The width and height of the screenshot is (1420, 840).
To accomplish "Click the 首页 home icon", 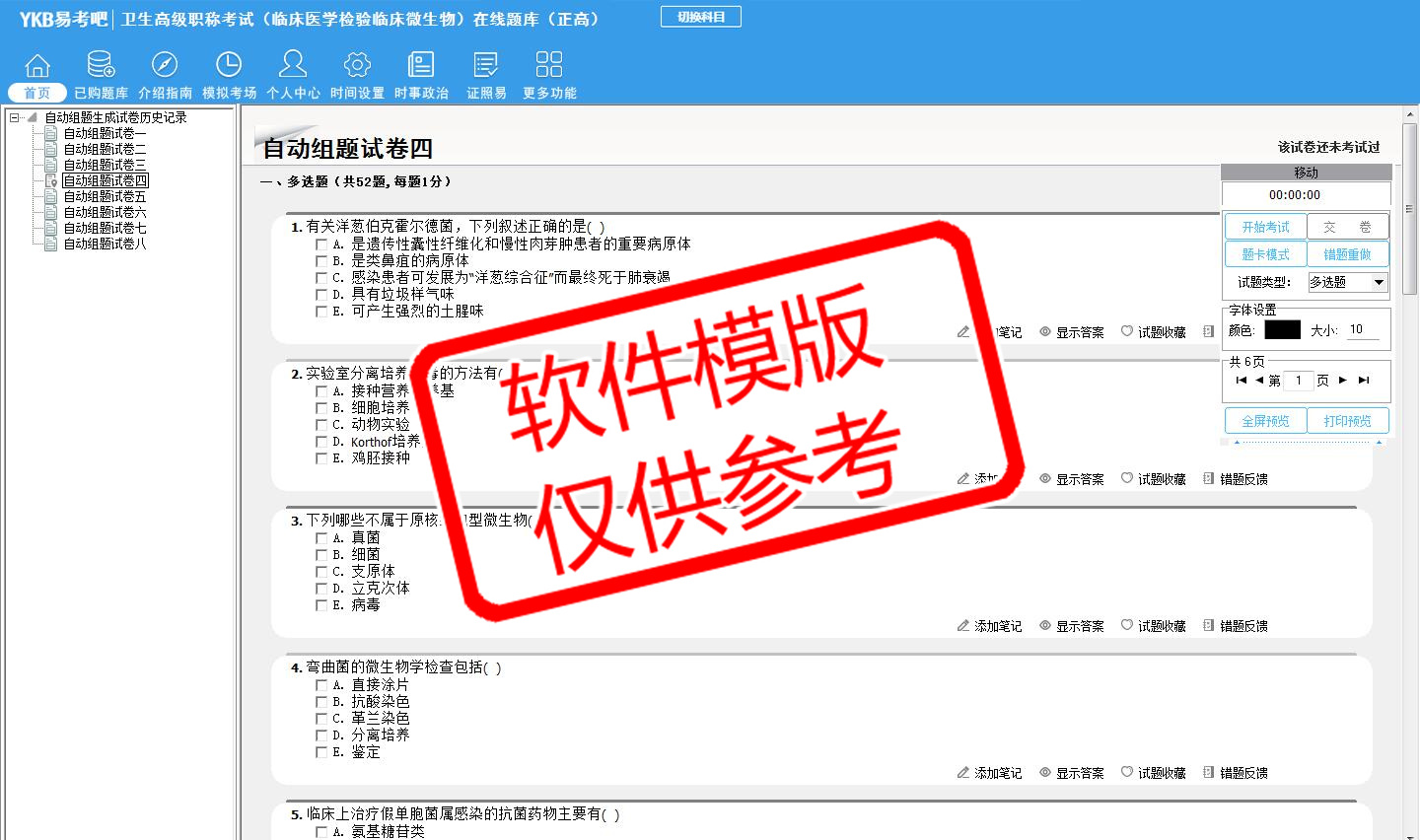I will [x=37, y=66].
